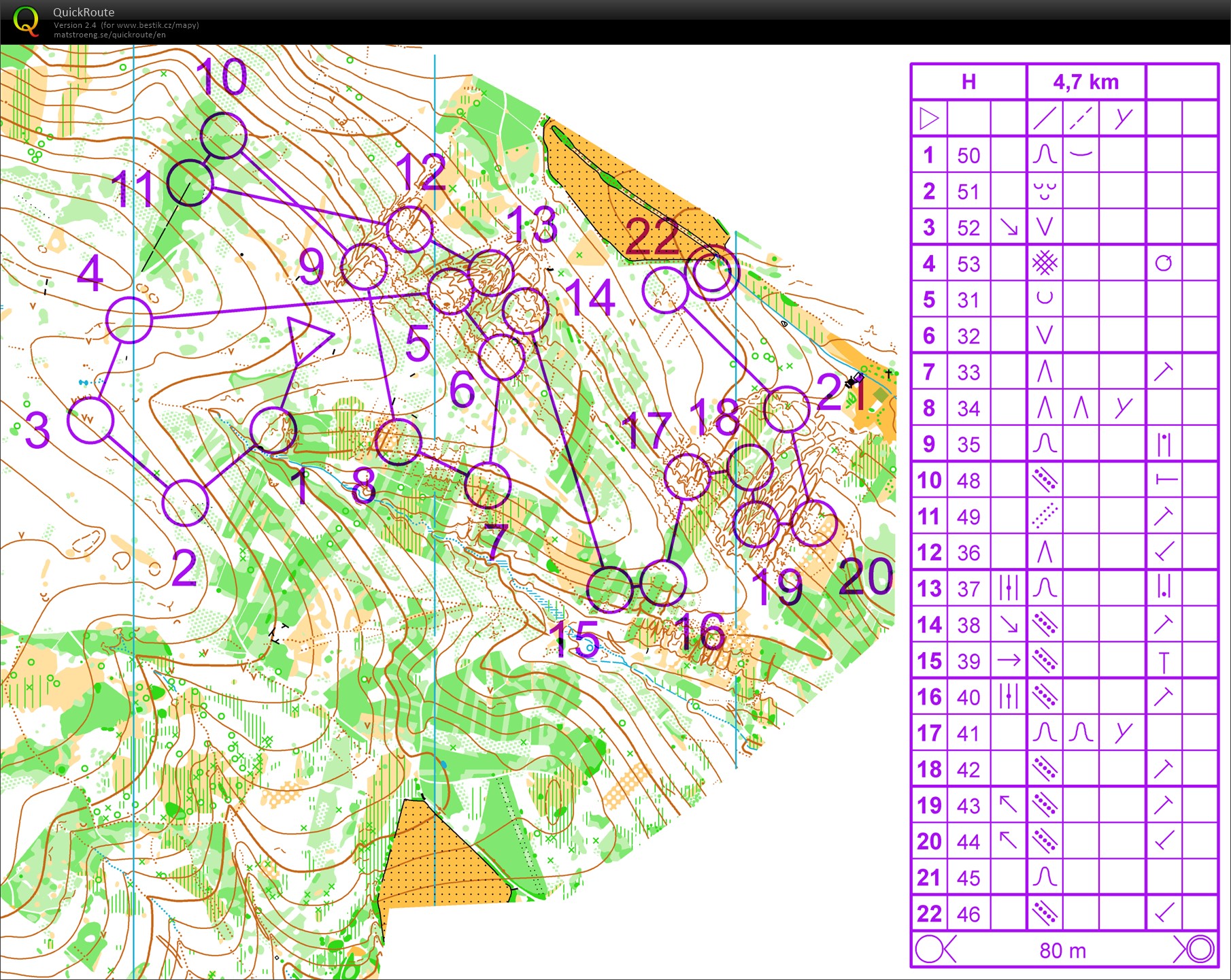Image resolution: width=1231 pixels, height=980 pixels.
Task: Click control circle 21 on the map
Action: point(787,409)
